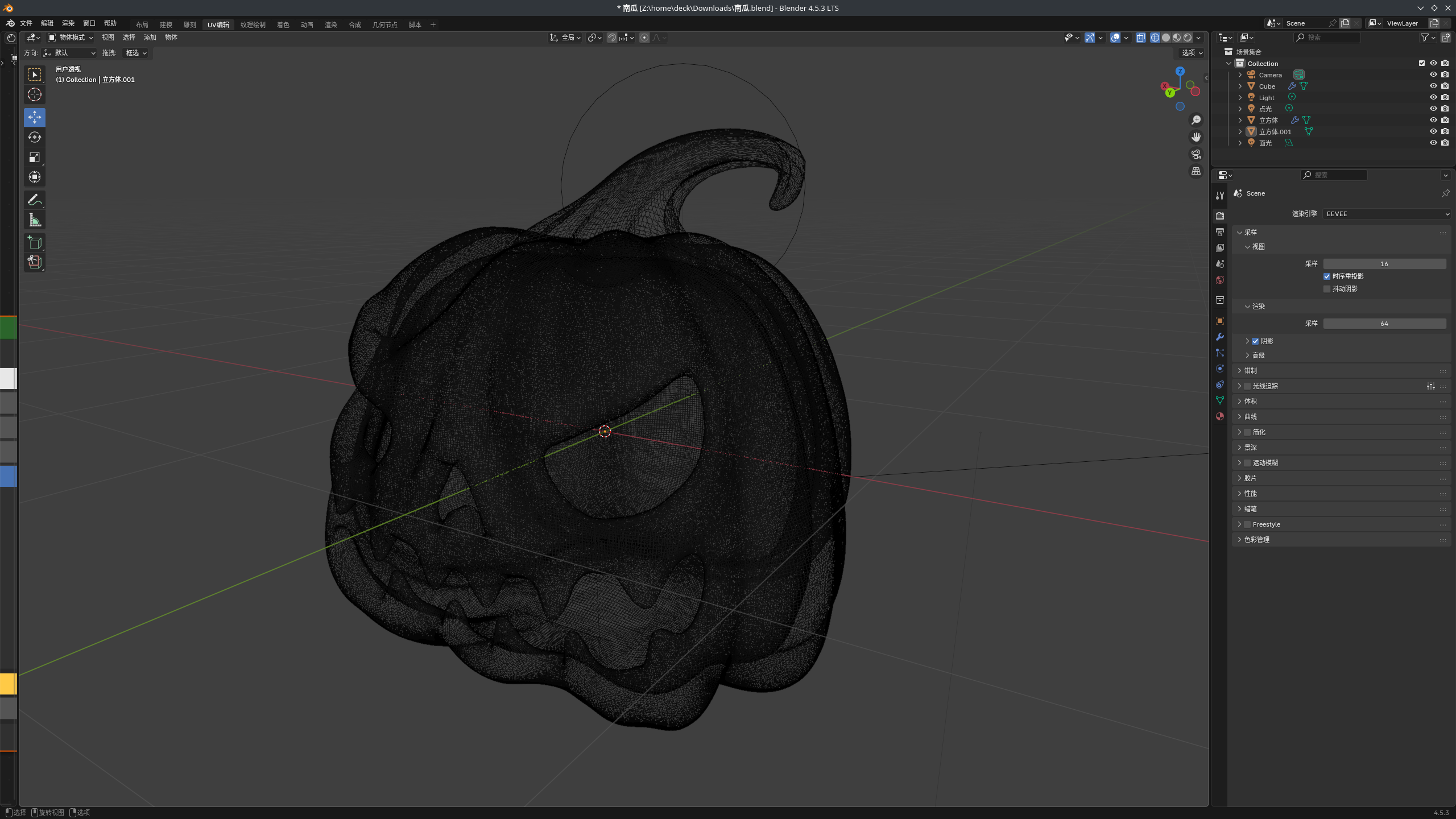Disable the 时序重投影 checkbox
This screenshot has width=1456, height=819.
1327,276
